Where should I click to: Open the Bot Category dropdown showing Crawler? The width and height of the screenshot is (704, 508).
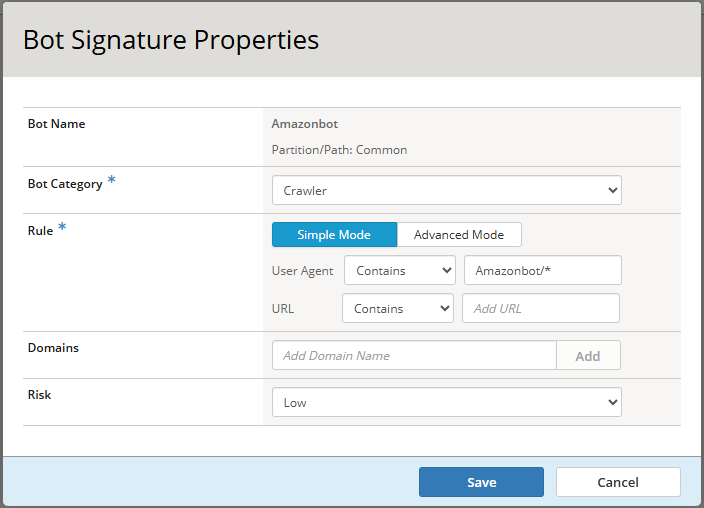point(447,190)
